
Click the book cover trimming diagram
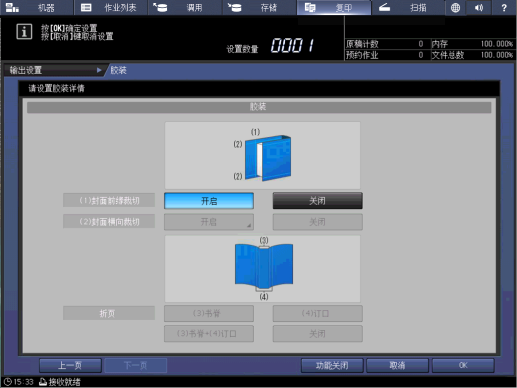262,155
